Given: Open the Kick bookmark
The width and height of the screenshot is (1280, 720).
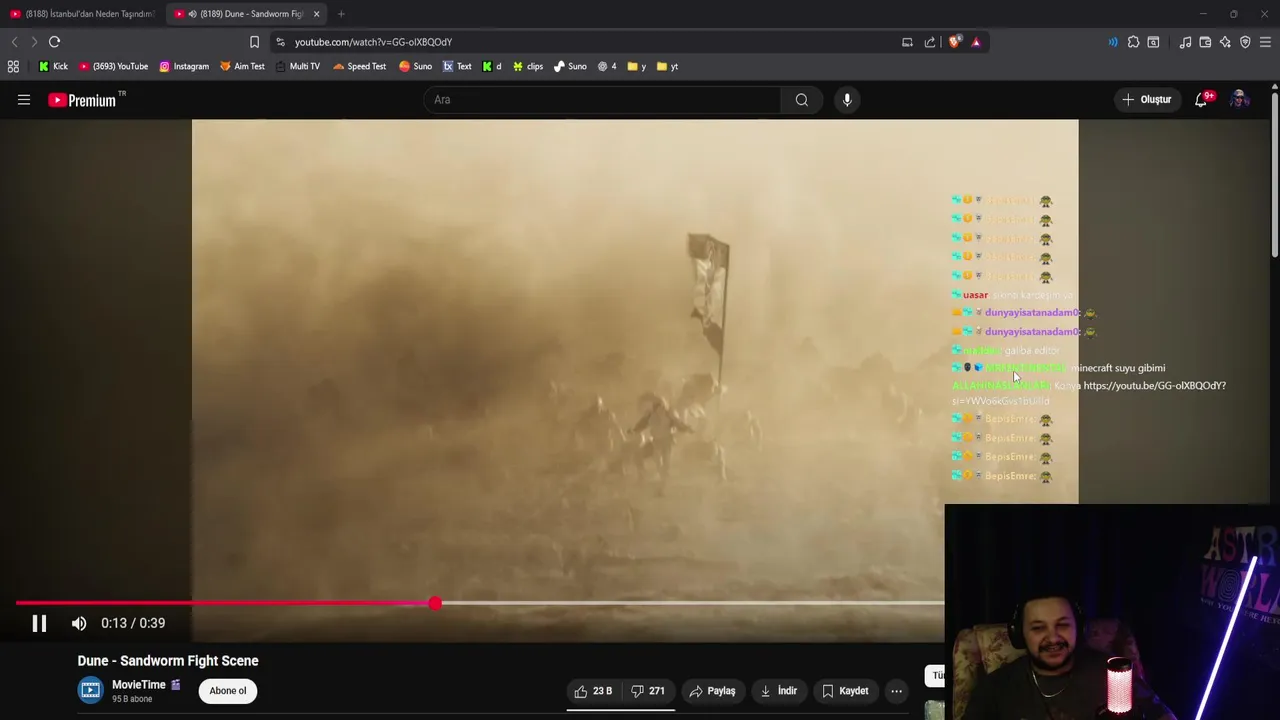Looking at the screenshot, I should (53, 66).
